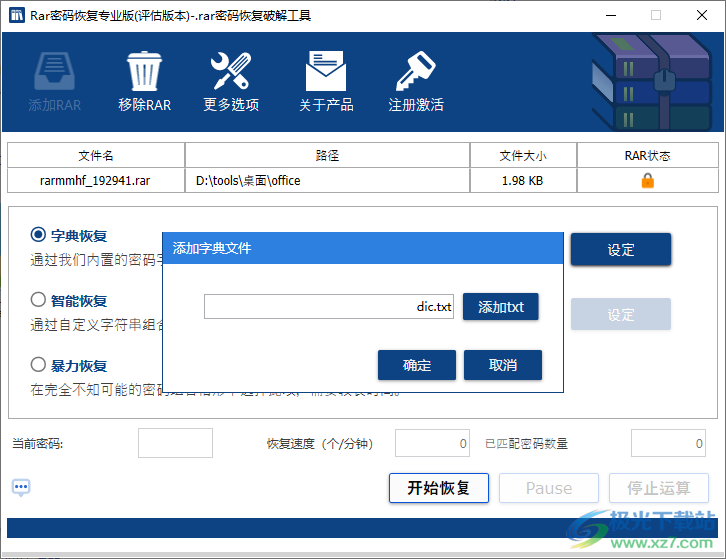
Task: Click the RAR Status (RAR状态) column header
Action: [648, 156]
